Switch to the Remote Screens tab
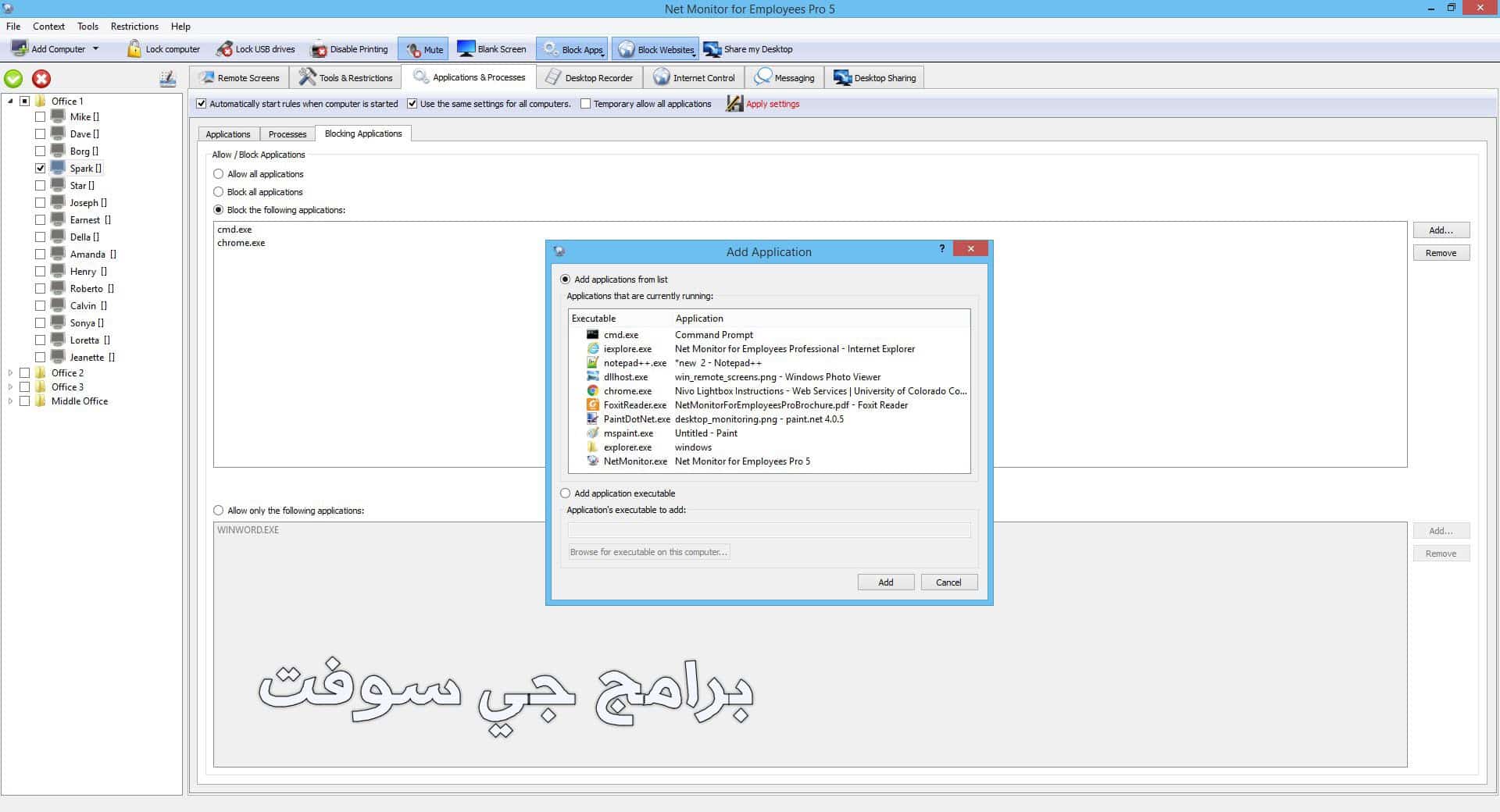Screen dimensions: 1500x812 tap(239, 77)
